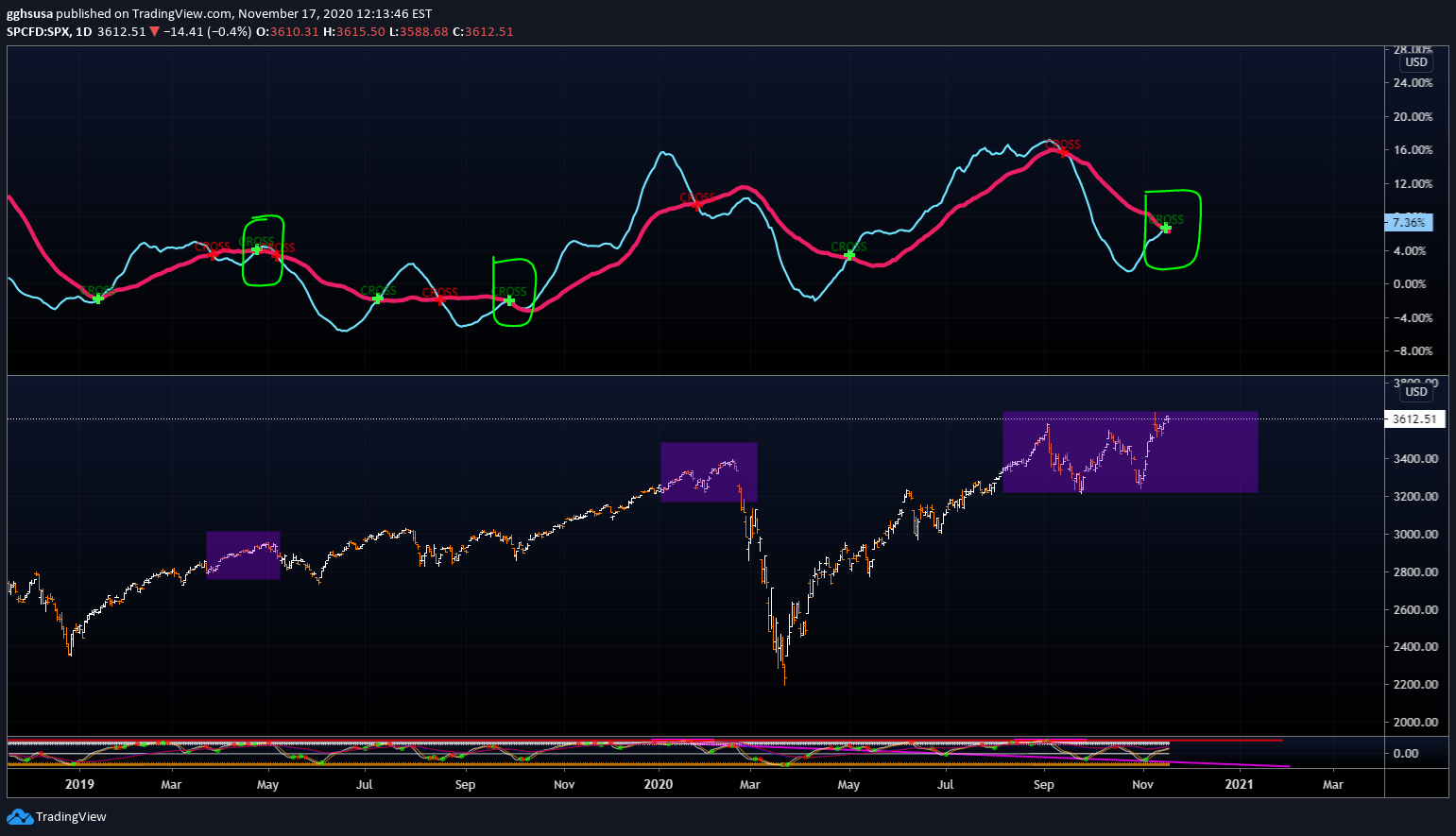Click the 7.36% indicator value tag
The image size is (1456, 836).
[x=1409, y=223]
